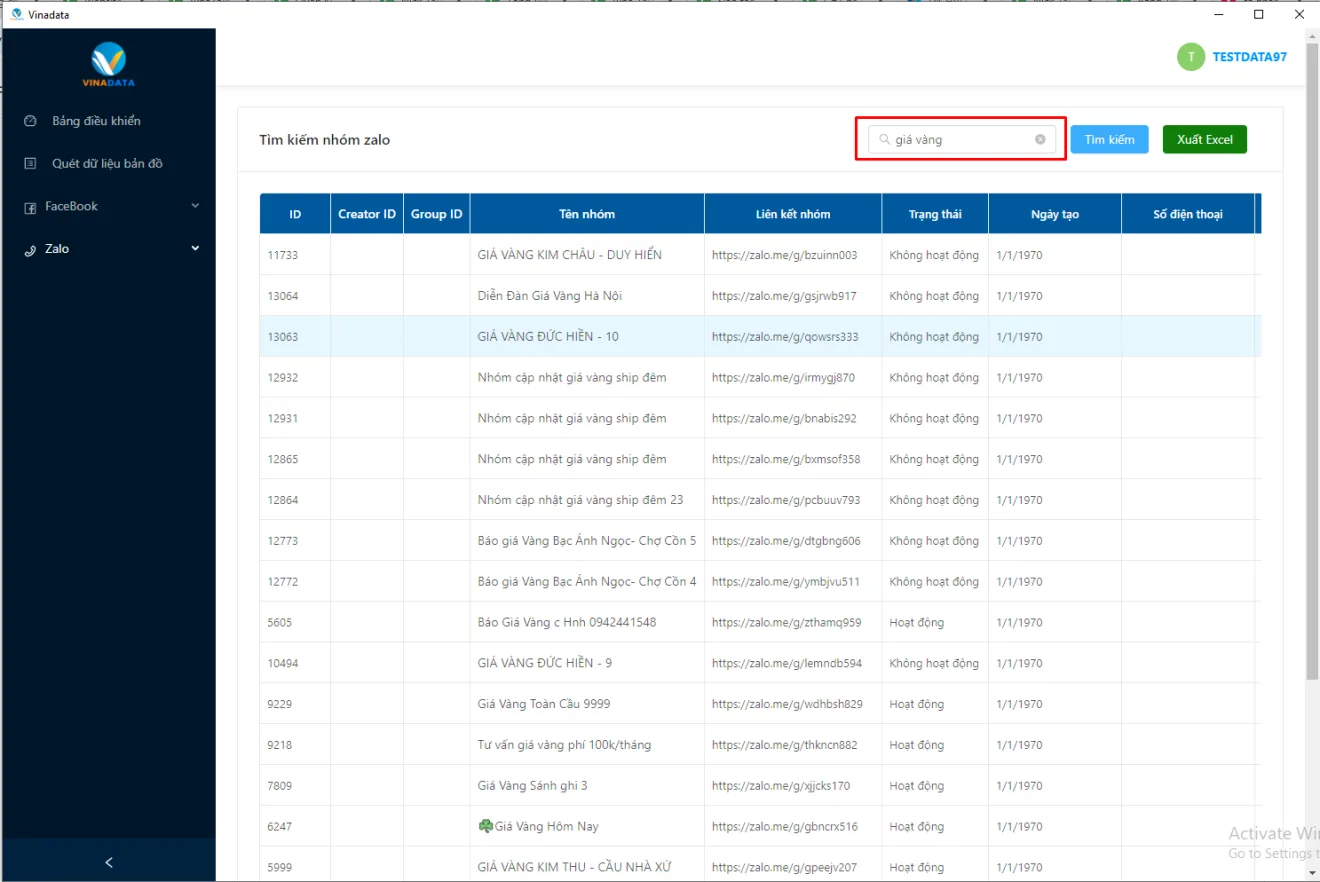
Task: Open Quét dữ liệu bản đồ menu
Action: (x=107, y=164)
